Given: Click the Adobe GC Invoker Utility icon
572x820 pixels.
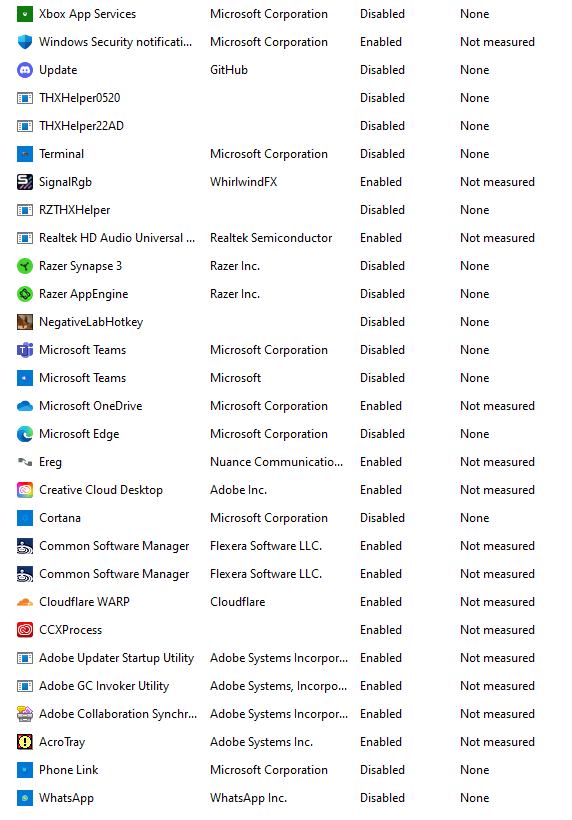Looking at the screenshot, I should 25,686.
